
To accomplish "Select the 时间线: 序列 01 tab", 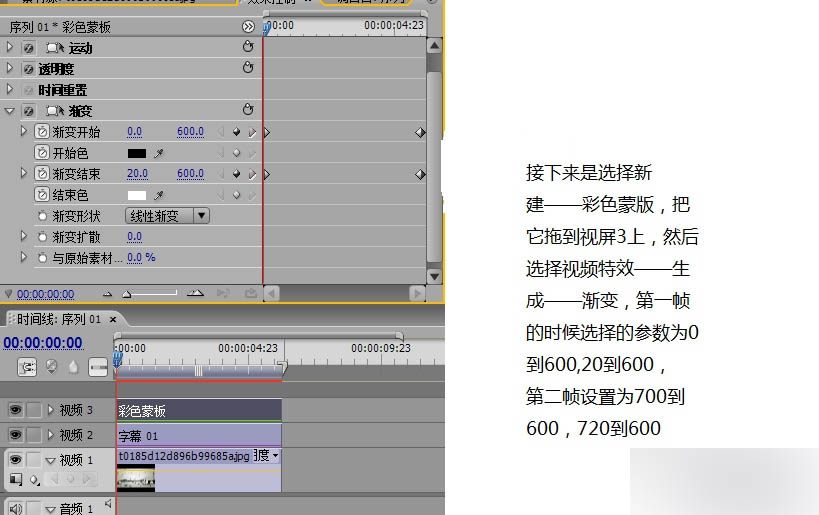I will pyautogui.click(x=58, y=319).
